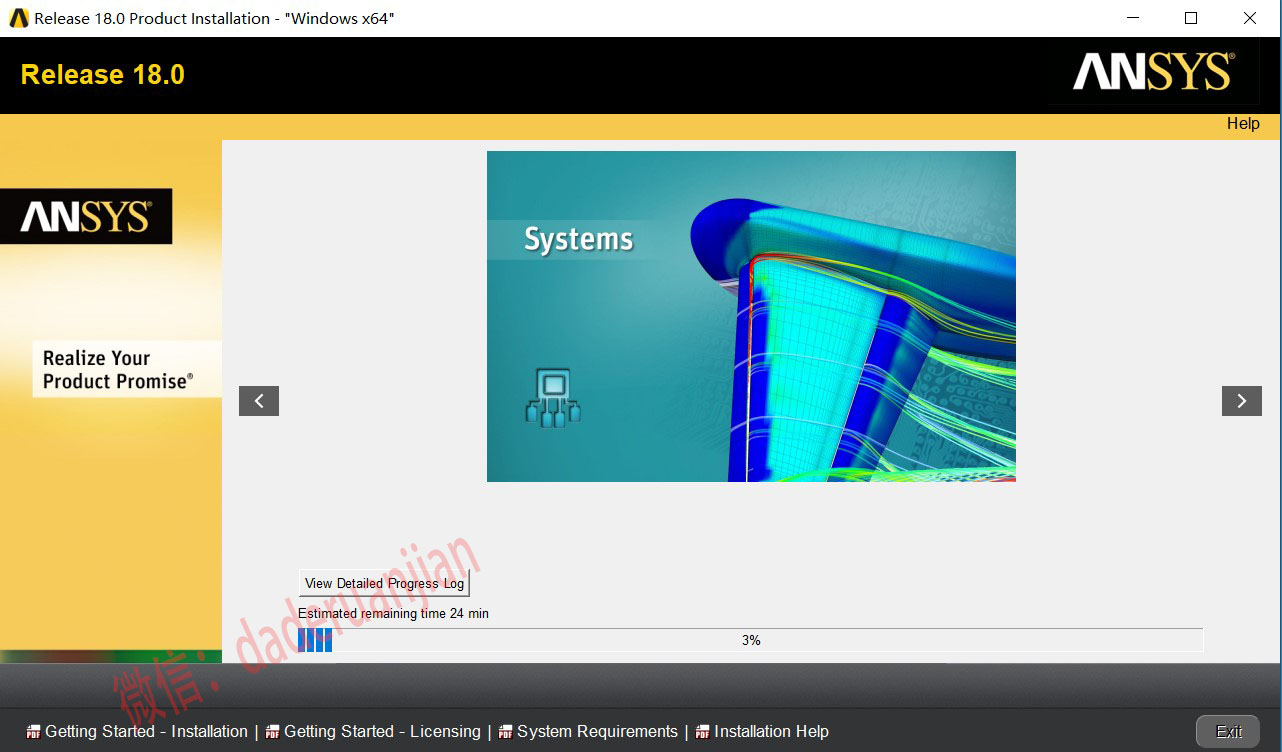The height and width of the screenshot is (752, 1282).
Task: Click PDF icon beside Getting Started - Installation
Action: pyautogui.click(x=33, y=732)
